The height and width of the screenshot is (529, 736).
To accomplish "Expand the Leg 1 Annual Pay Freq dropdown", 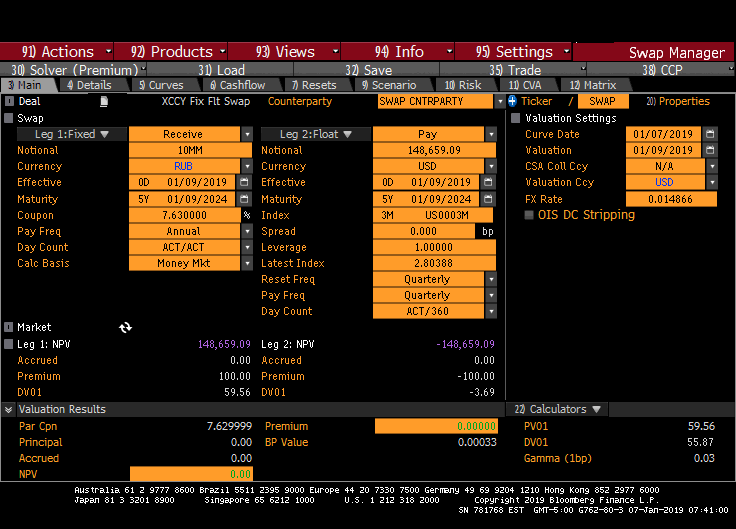I will [x=247, y=231].
